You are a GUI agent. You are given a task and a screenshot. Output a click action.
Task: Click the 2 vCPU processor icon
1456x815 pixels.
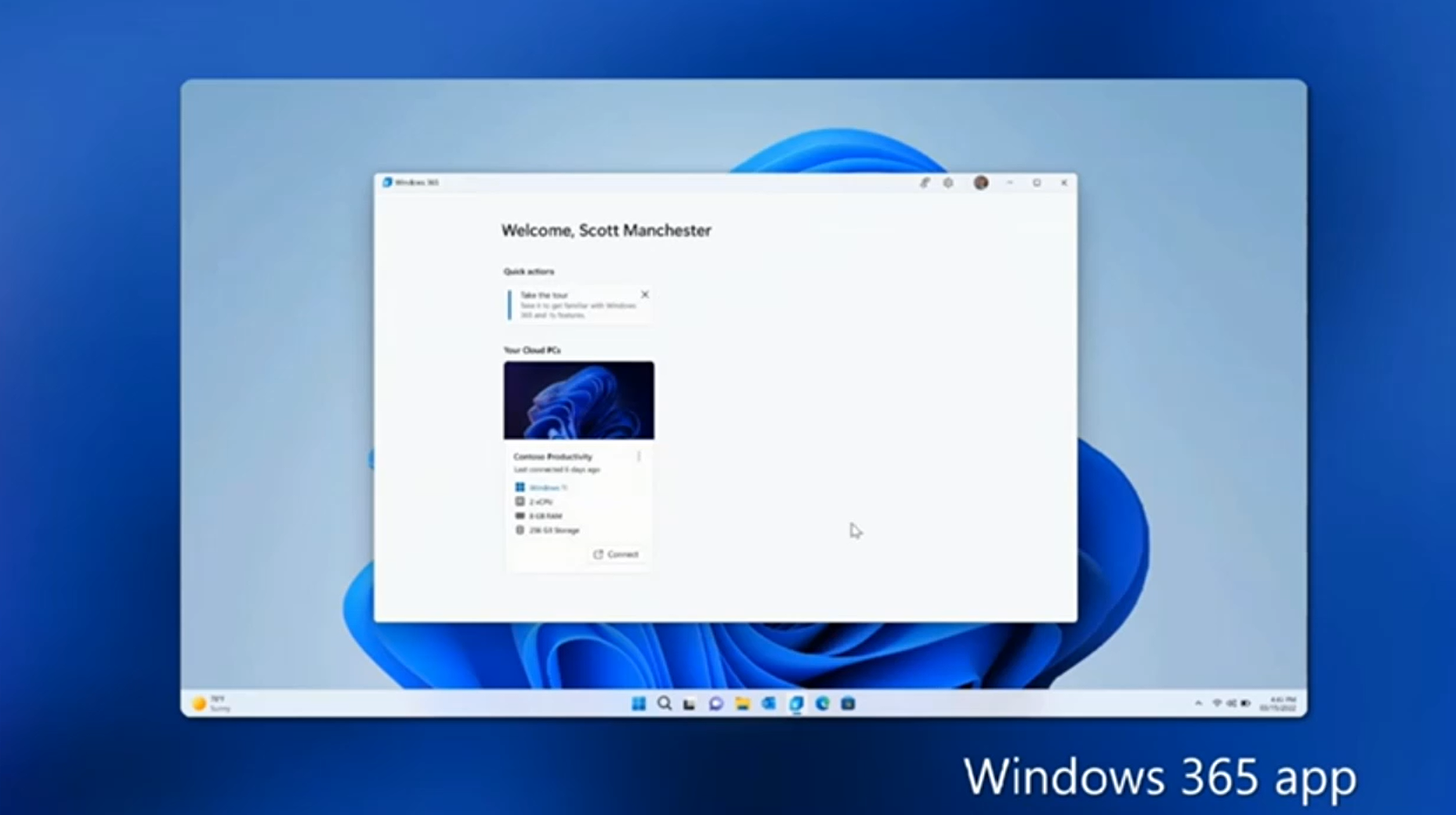(520, 502)
